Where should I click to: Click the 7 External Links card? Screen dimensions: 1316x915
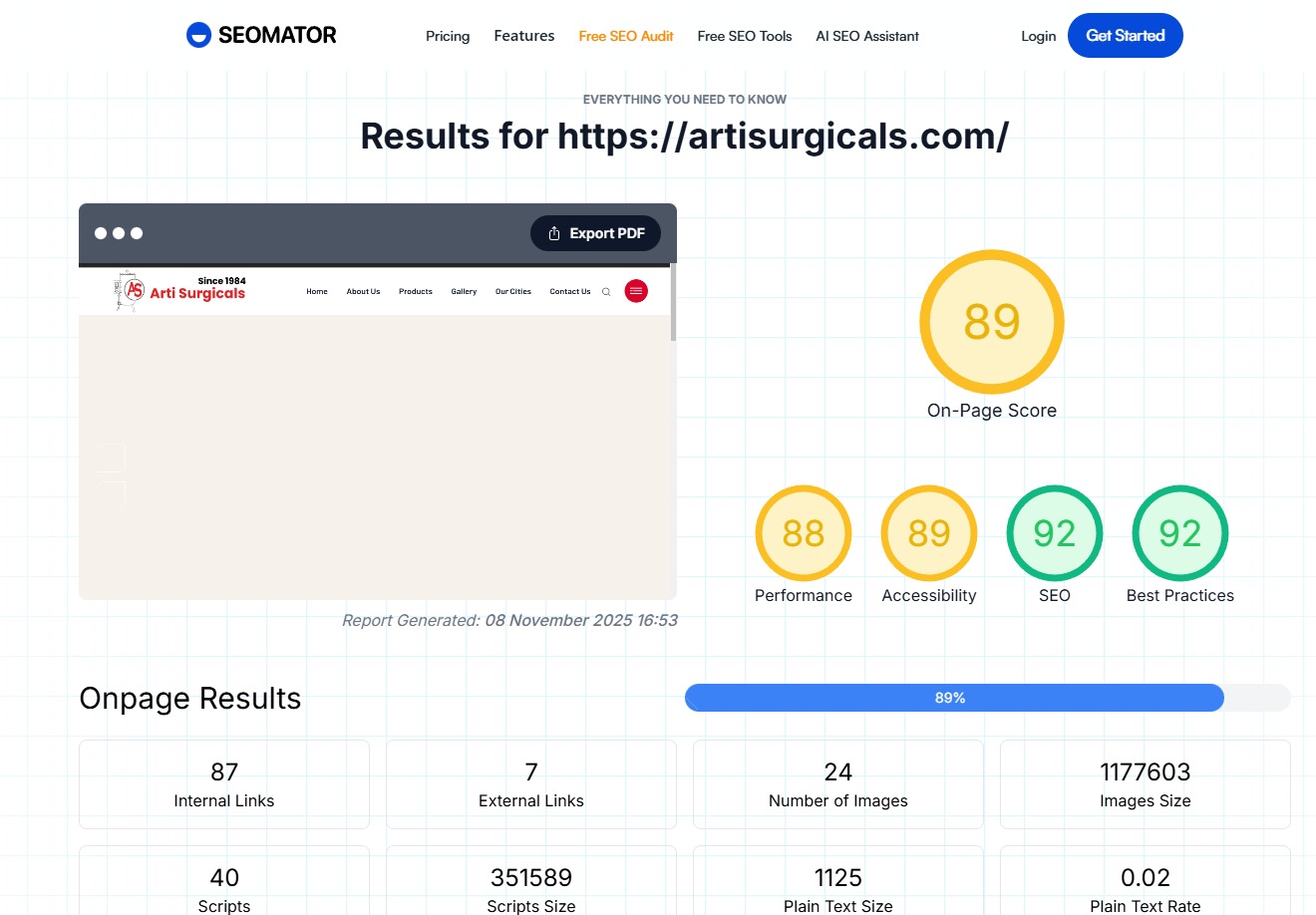click(x=531, y=784)
